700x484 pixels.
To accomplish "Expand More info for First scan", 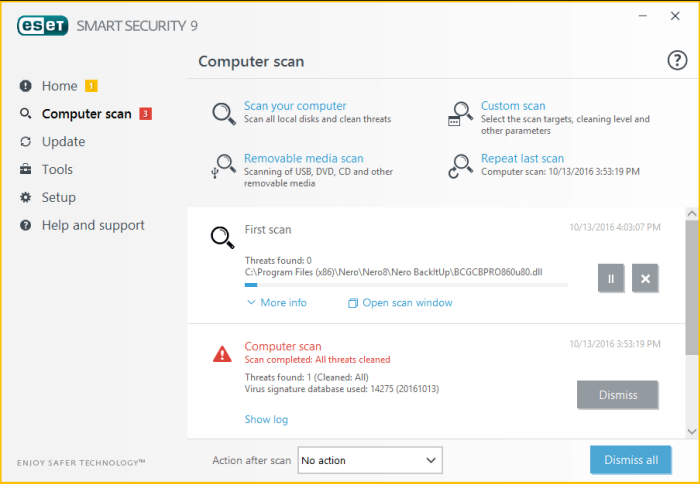I will [x=277, y=303].
